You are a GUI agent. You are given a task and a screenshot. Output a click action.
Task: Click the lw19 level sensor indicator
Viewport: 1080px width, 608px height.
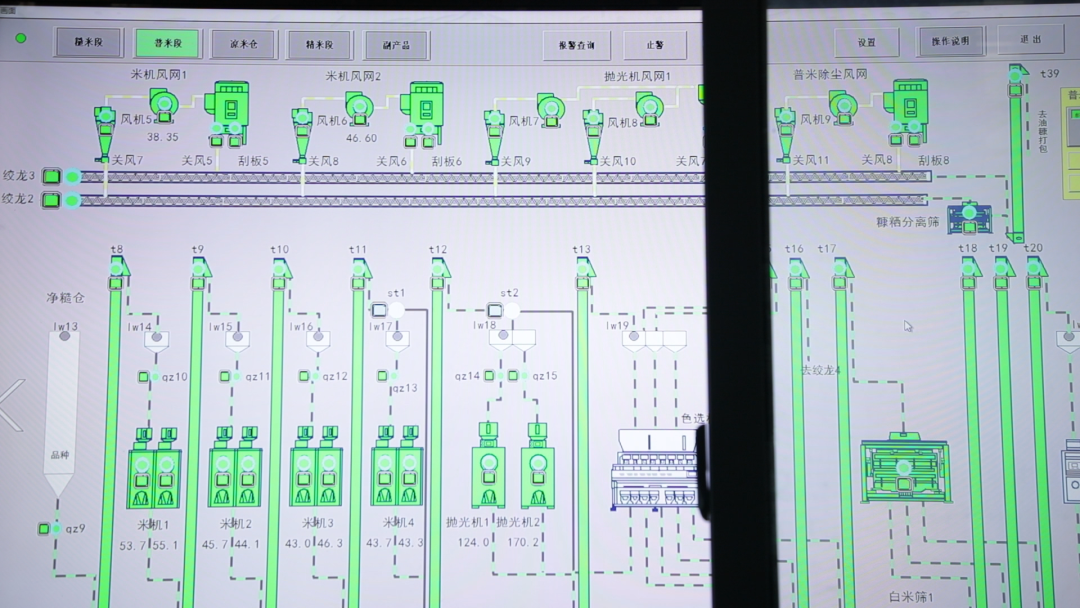634,337
